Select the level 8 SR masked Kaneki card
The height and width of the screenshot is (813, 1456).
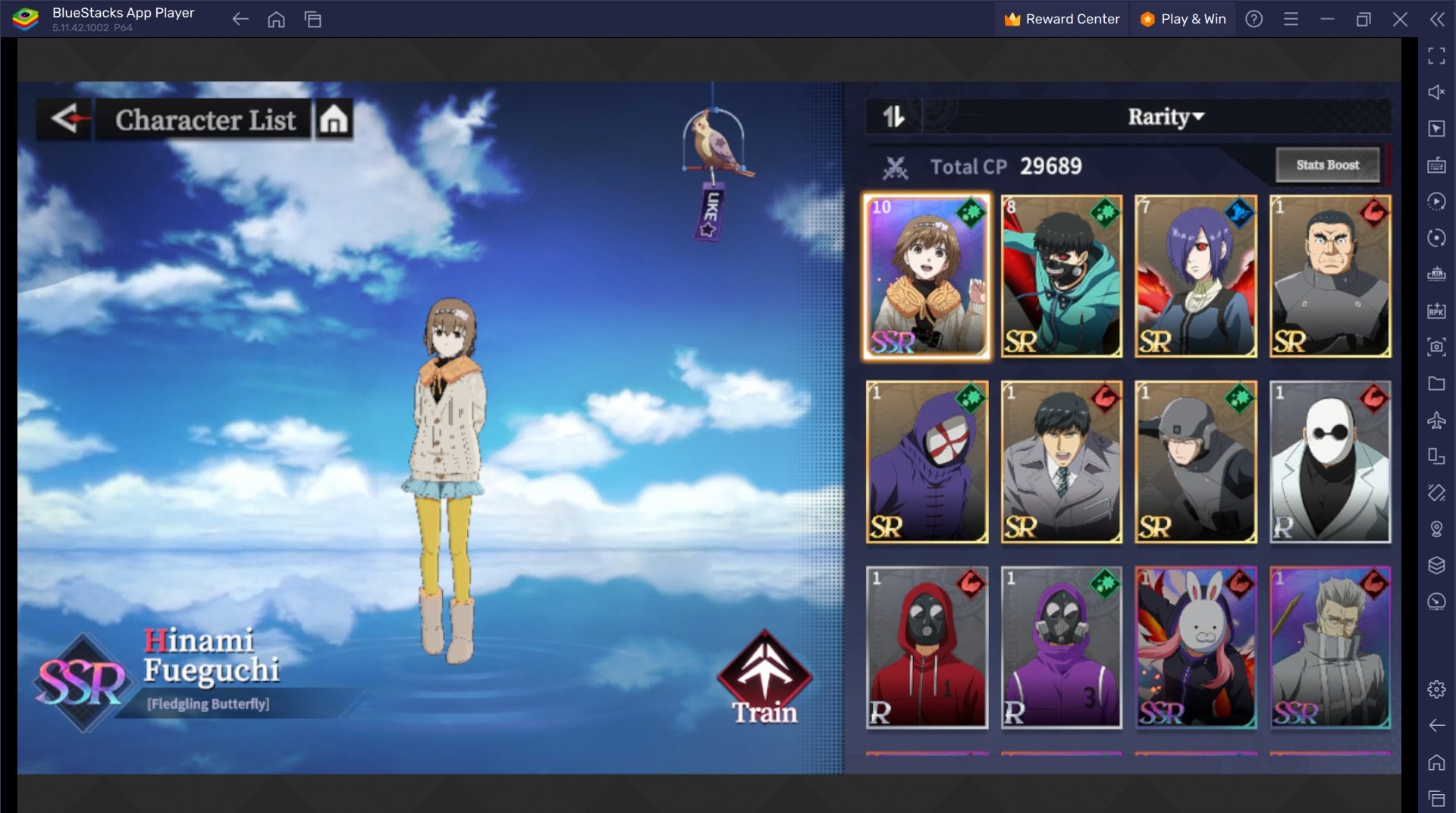(1061, 276)
